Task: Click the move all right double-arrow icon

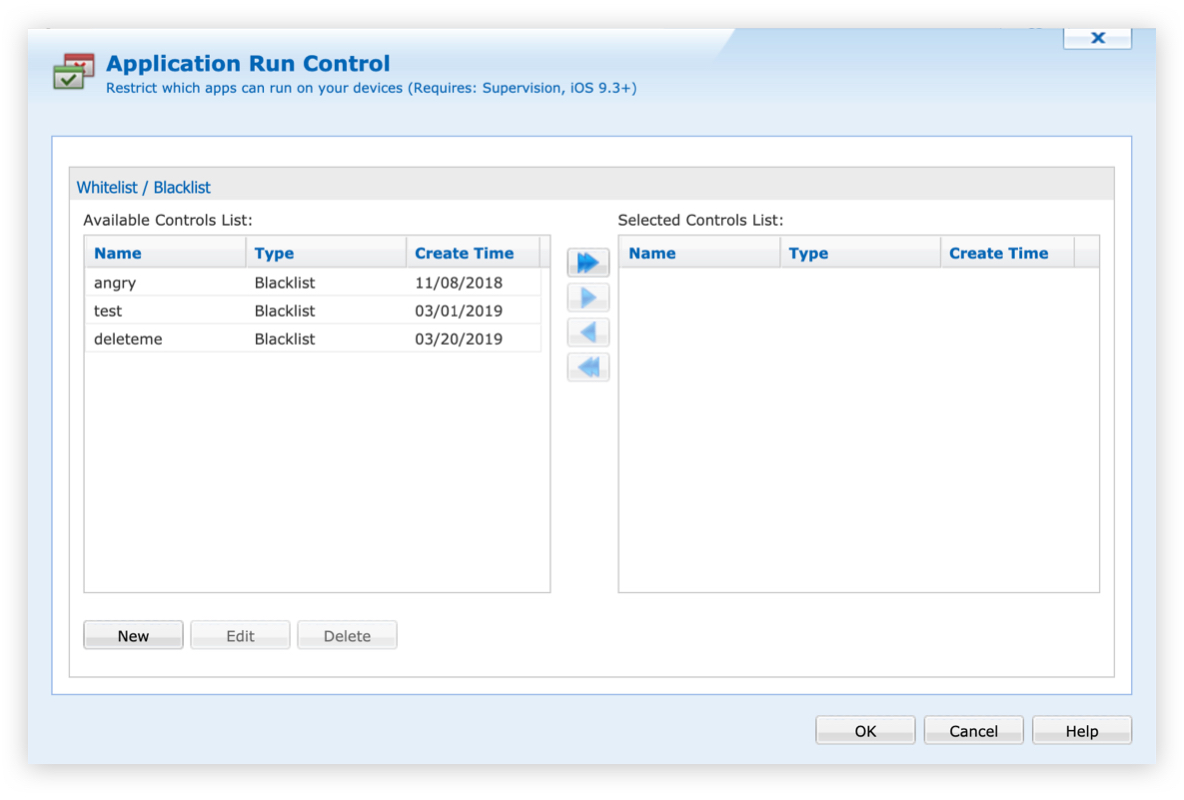Action: coord(588,263)
